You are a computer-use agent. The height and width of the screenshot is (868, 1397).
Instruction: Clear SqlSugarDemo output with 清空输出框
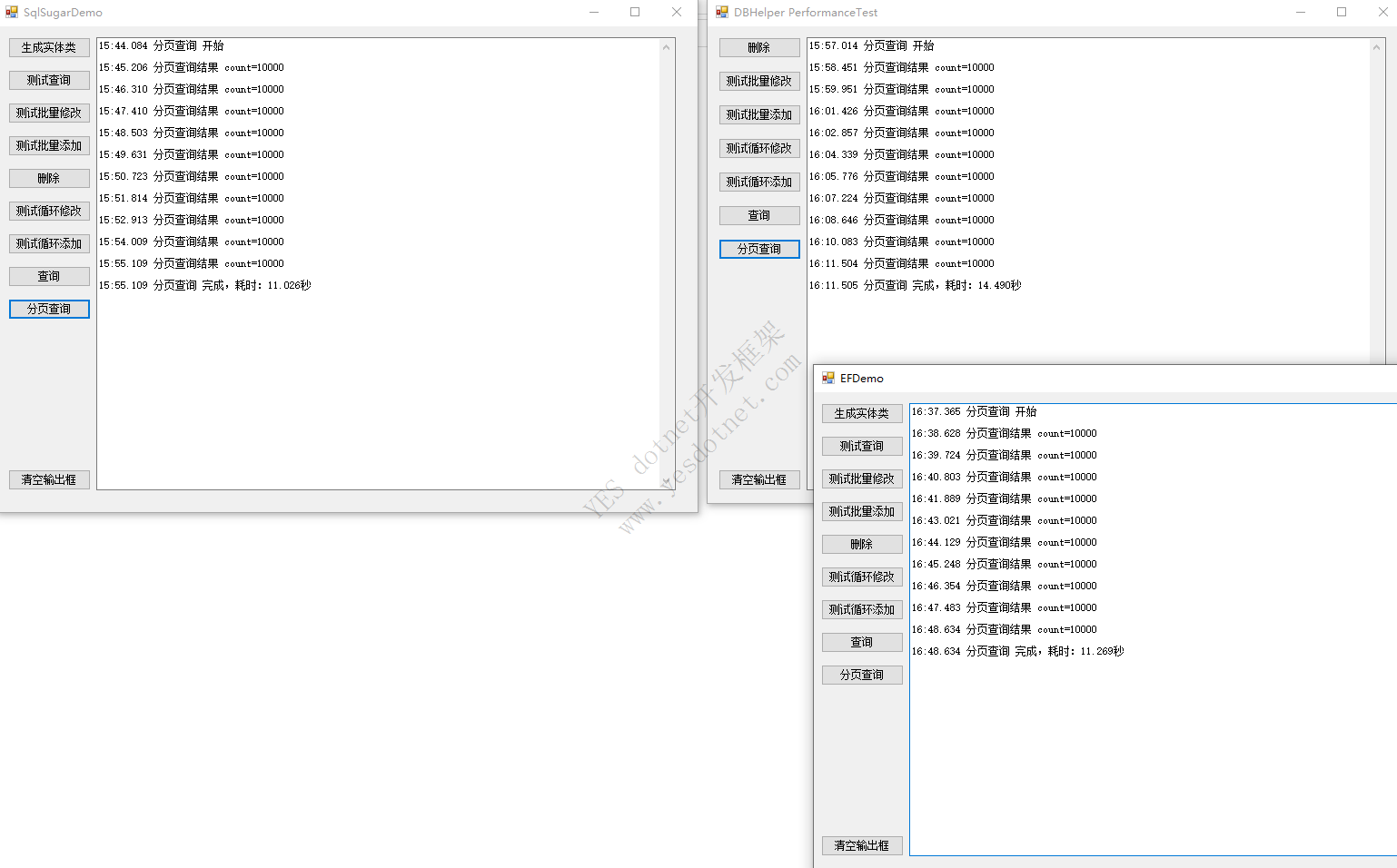tap(49, 479)
